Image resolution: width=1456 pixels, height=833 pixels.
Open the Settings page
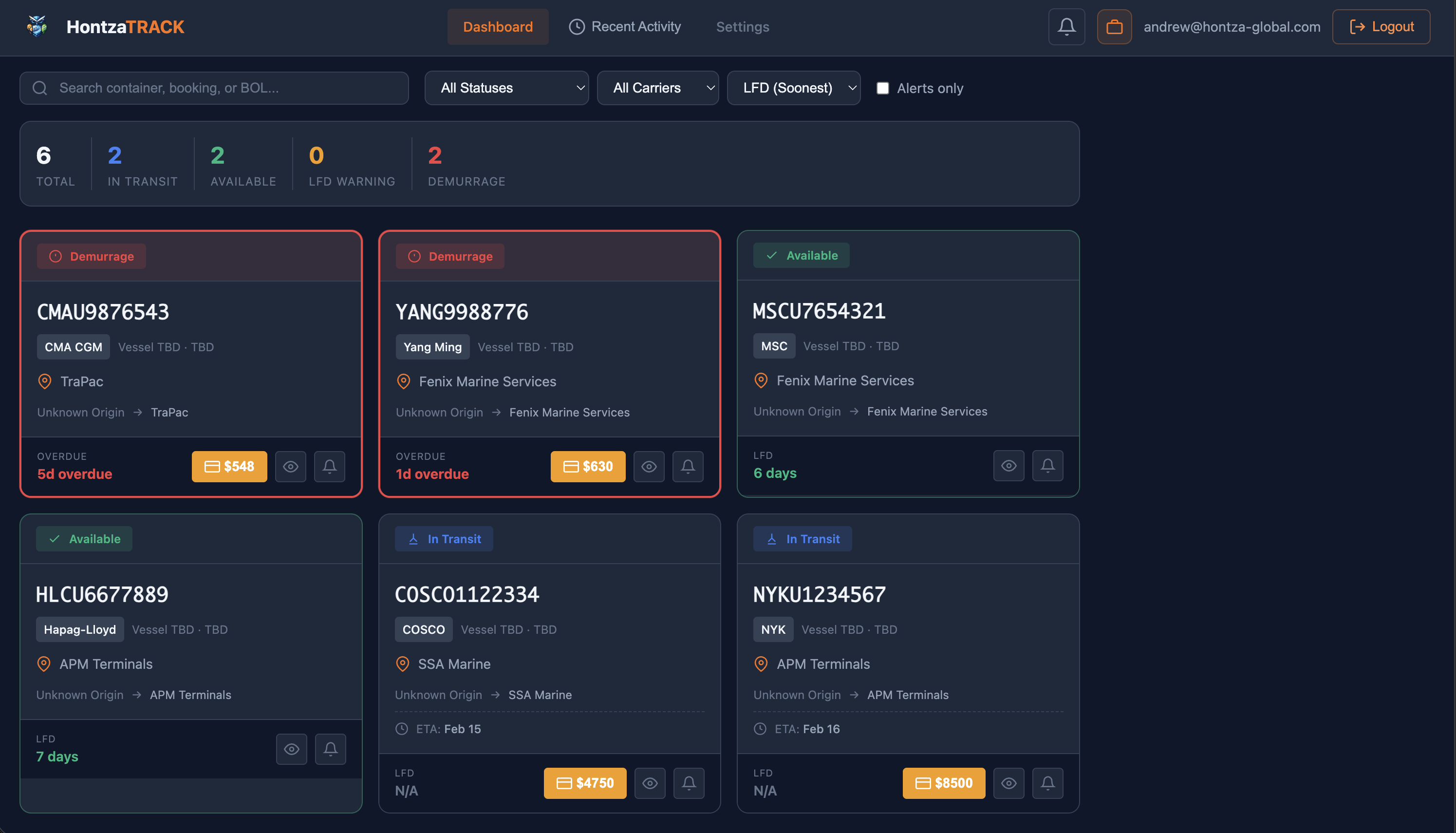[x=742, y=26]
